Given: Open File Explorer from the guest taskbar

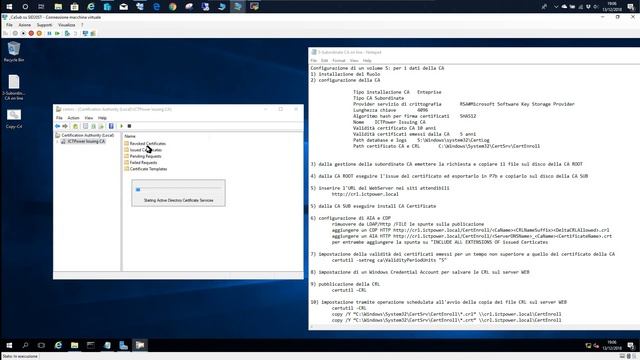Looking at the screenshot, I should pos(75,345).
